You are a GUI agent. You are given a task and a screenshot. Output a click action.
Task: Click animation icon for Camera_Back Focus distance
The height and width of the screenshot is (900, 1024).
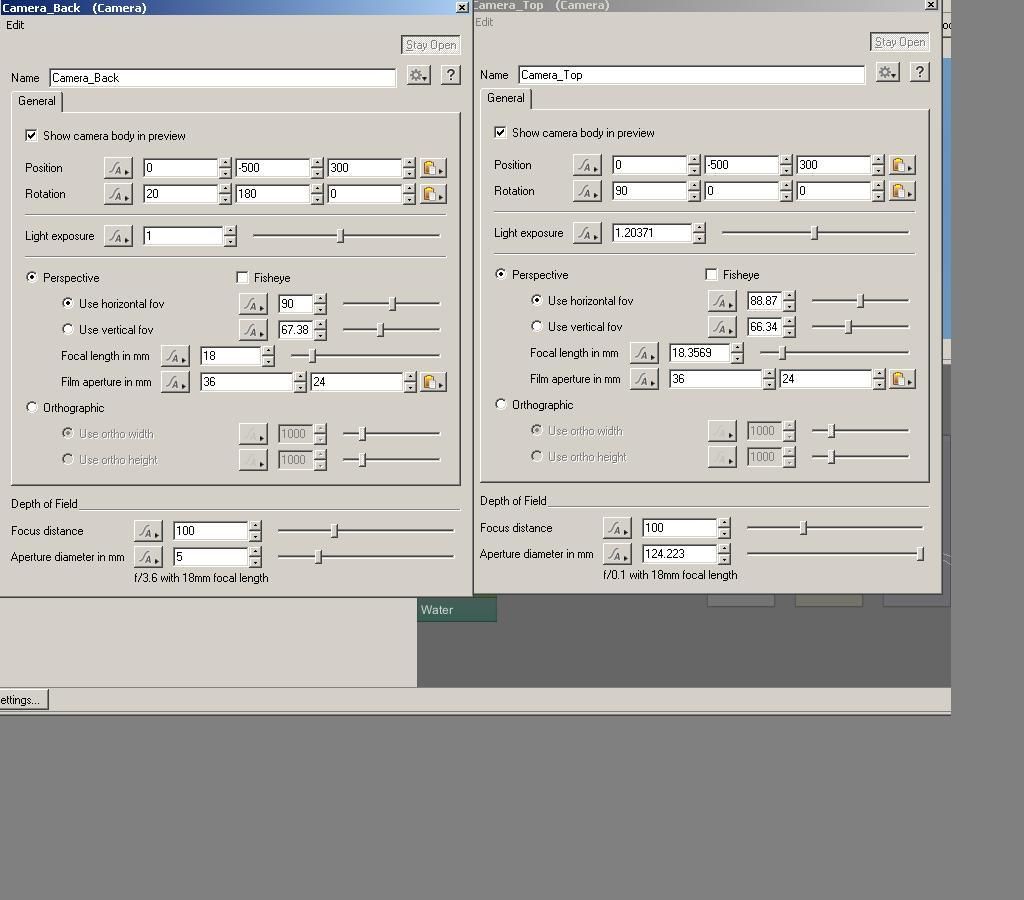(148, 531)
